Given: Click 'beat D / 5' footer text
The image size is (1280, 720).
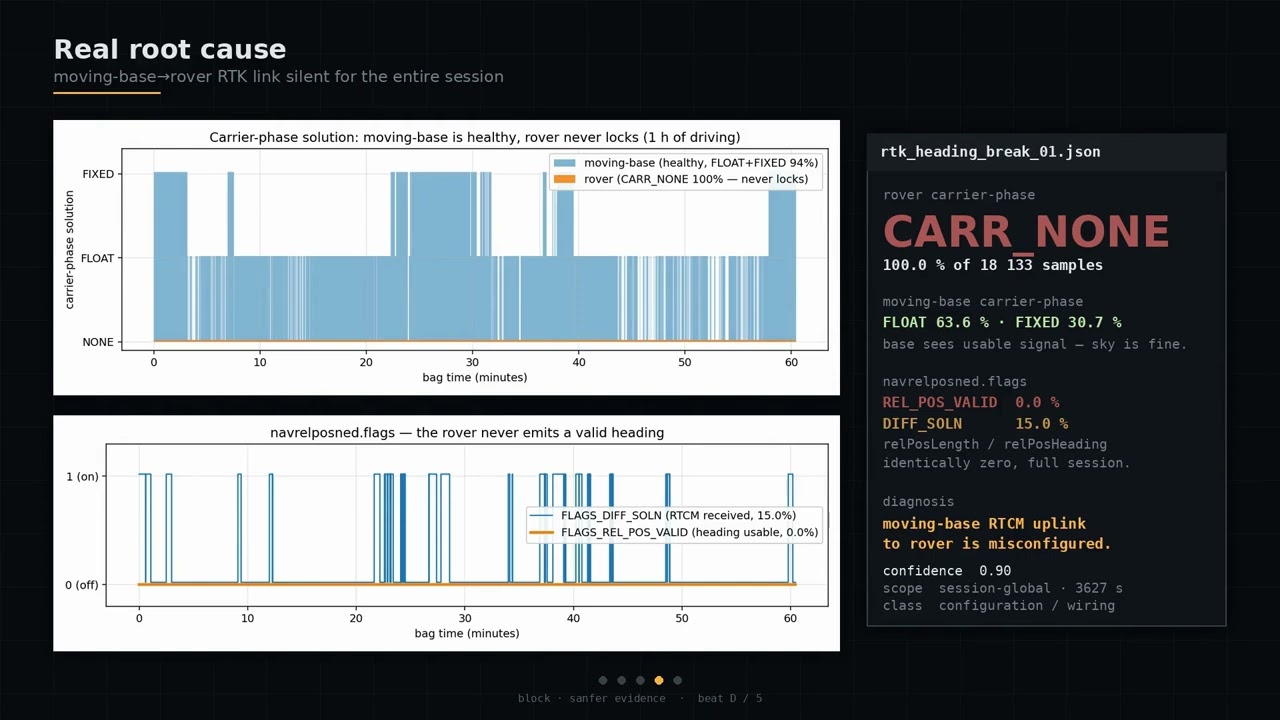Looking at the screenshot, I should (729, 698).
